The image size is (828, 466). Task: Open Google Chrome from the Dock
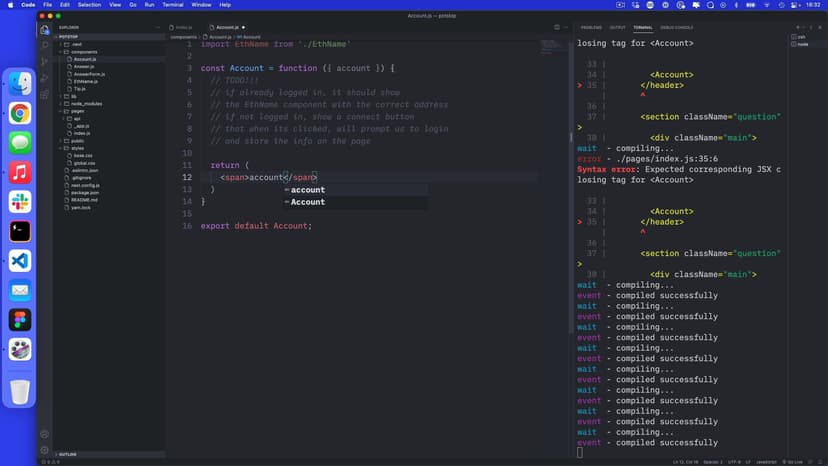coord(20,113)
